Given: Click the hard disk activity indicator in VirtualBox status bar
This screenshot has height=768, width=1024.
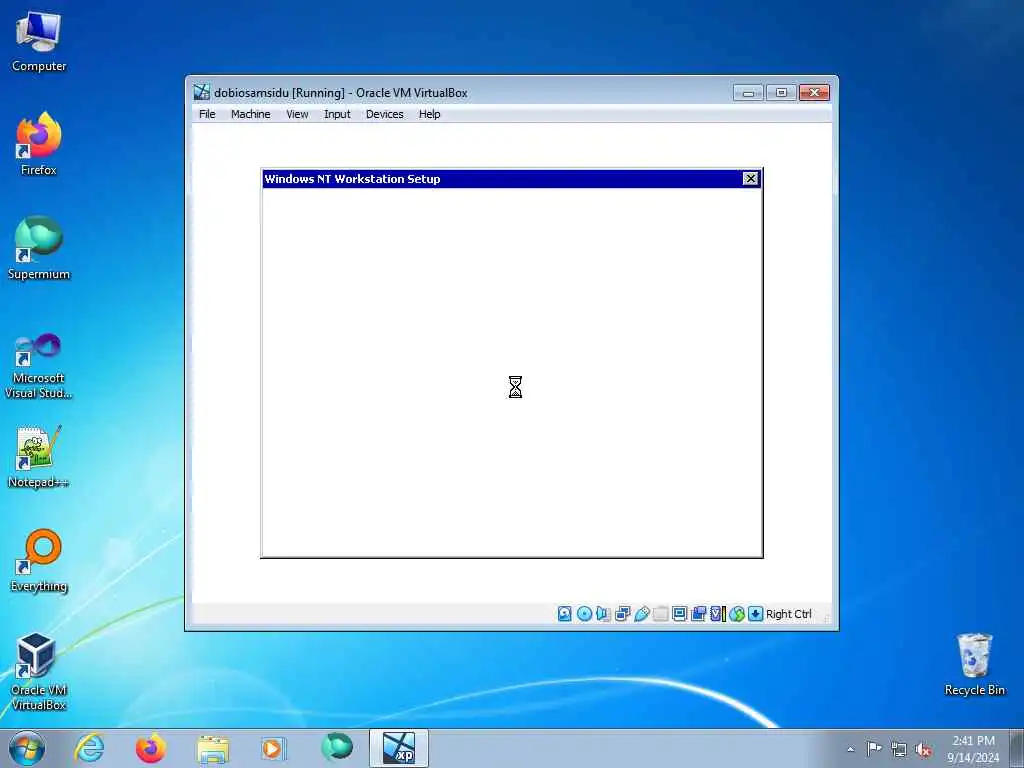Looking at the screenshot, I should [x=565, y=614].
